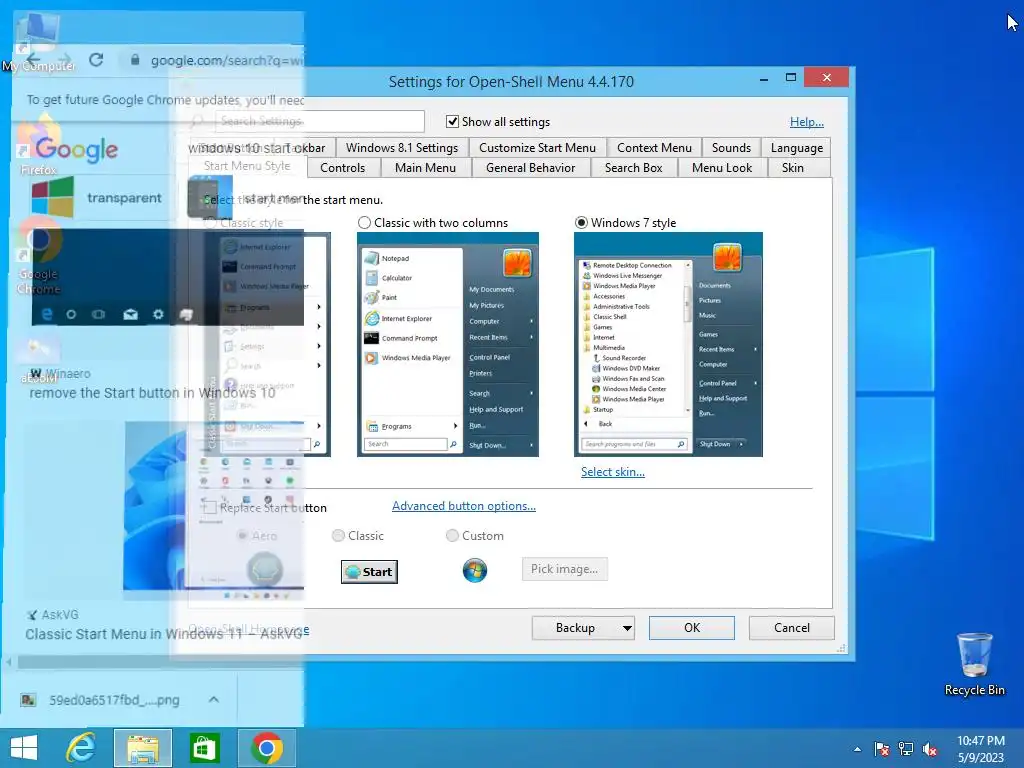Click the Windows 7 style preview image
The image size is (1024, 768).
click(x=668, y=344)
